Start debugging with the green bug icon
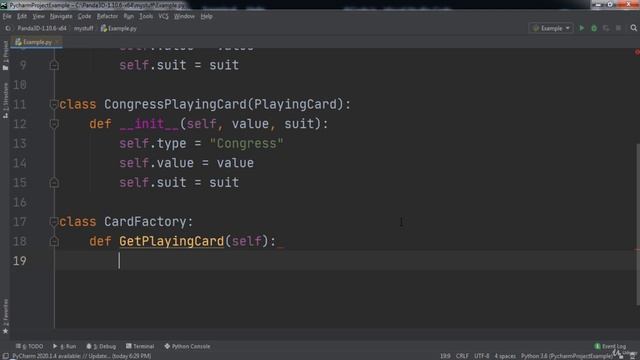Viewport: 640px width, 360px height. pos(594,28)
